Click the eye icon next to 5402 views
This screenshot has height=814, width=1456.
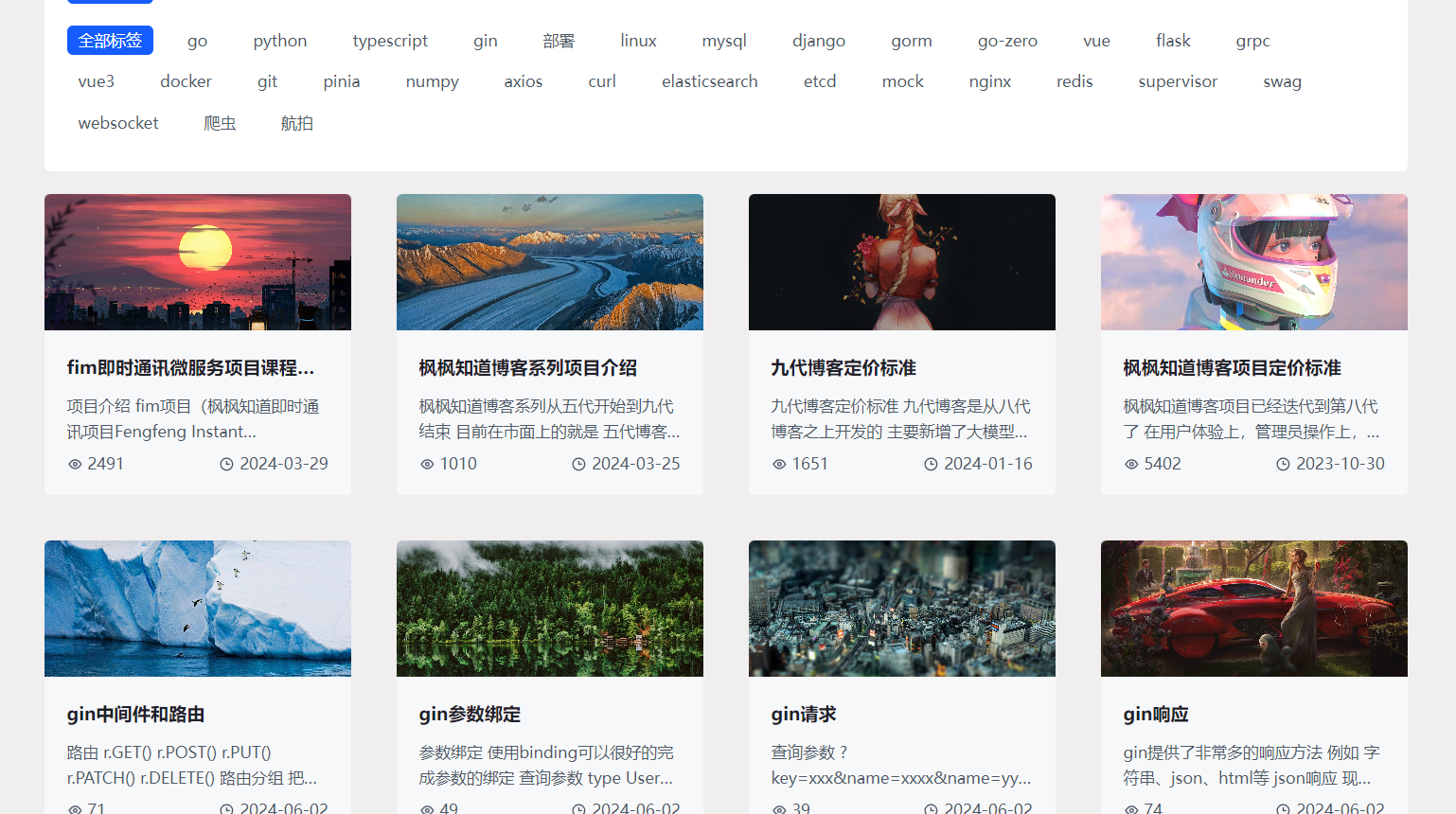(1131, 464)
